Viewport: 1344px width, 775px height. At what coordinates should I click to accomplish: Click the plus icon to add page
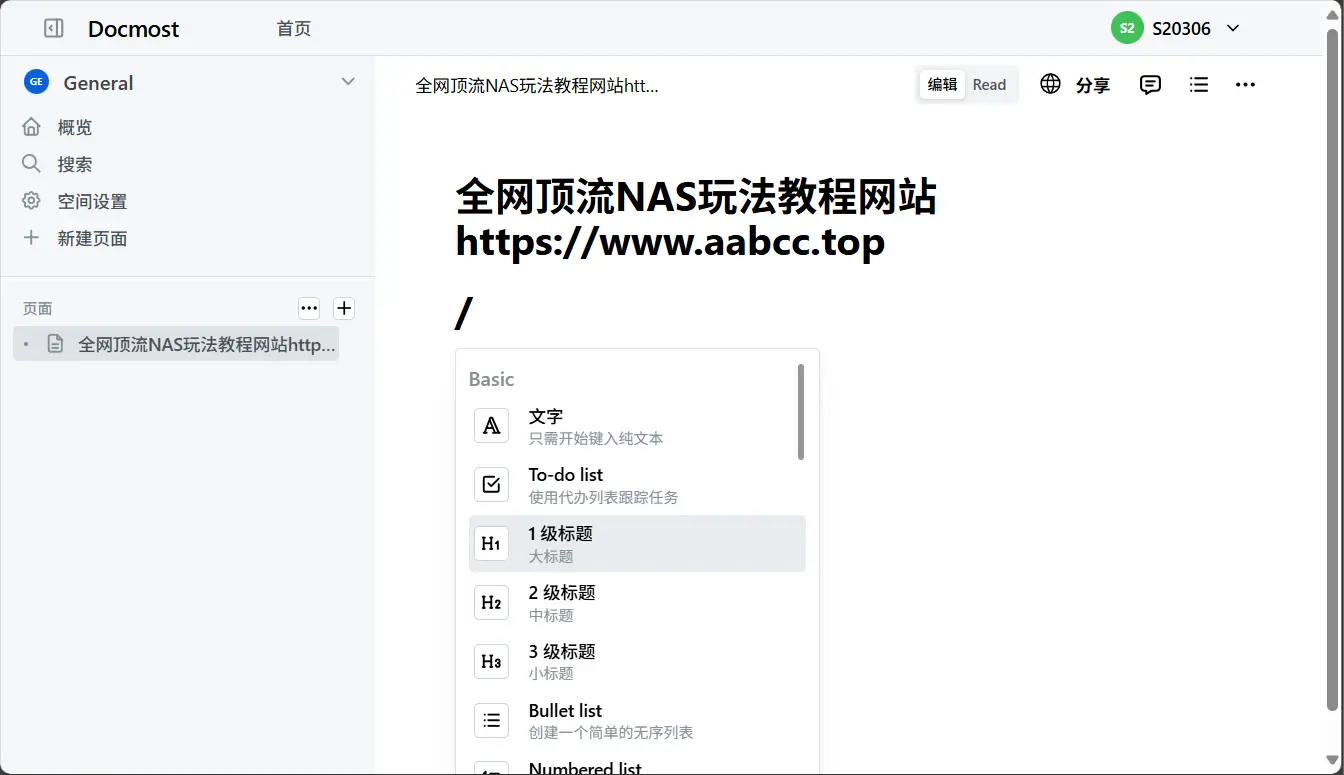(x=343, y=308)
